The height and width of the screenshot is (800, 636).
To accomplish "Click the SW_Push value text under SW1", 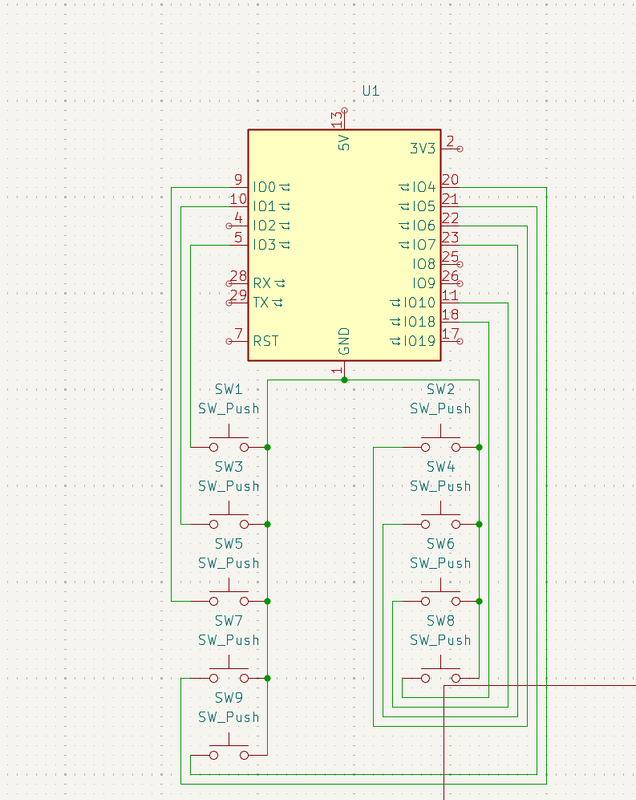I will tap(228, 409).
